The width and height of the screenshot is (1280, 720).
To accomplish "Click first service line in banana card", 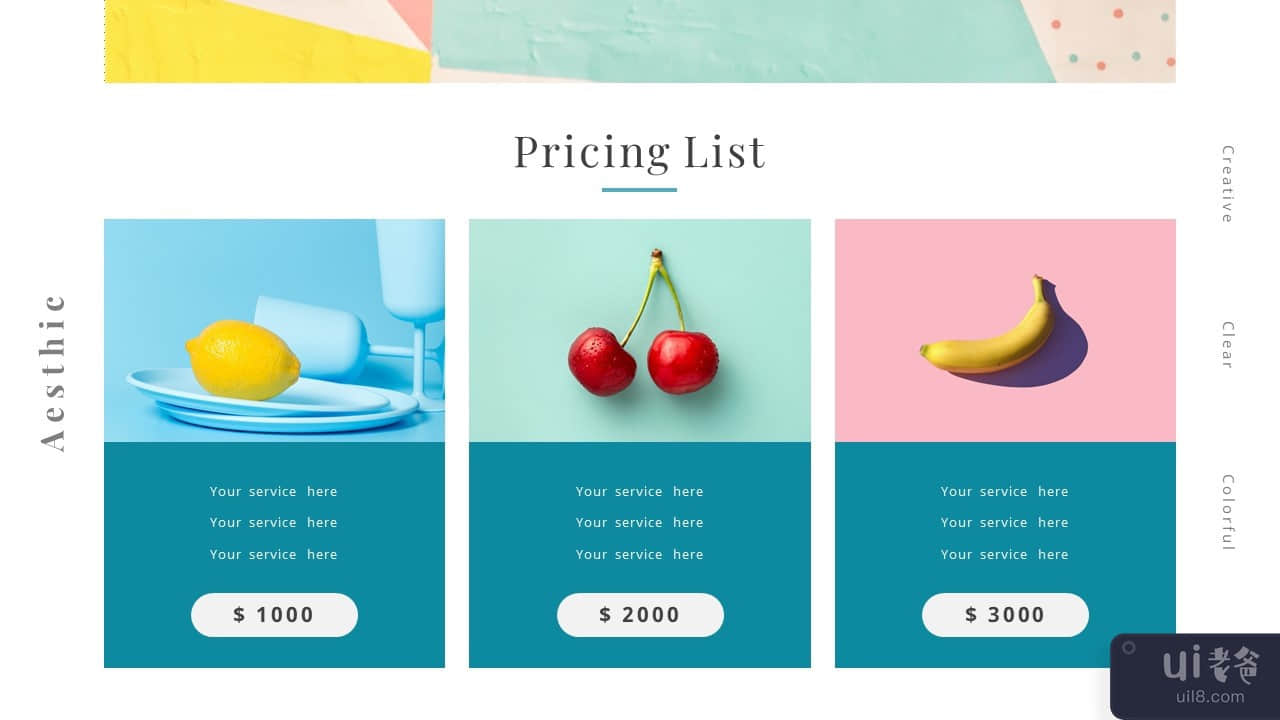I will pos(1005,491).
